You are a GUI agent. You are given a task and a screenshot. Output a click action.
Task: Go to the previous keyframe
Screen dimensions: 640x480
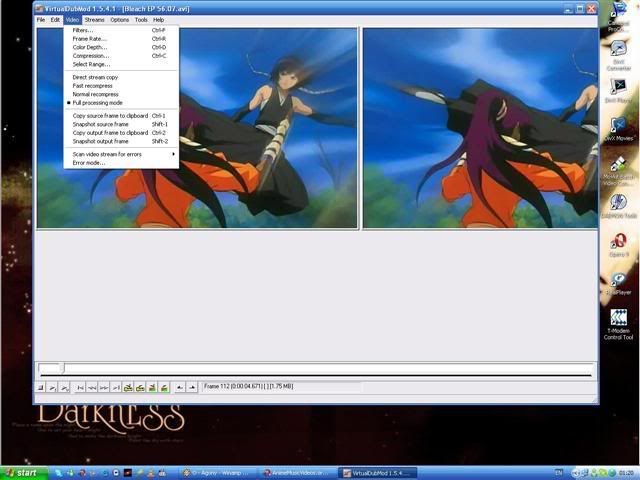coord(128,387)
